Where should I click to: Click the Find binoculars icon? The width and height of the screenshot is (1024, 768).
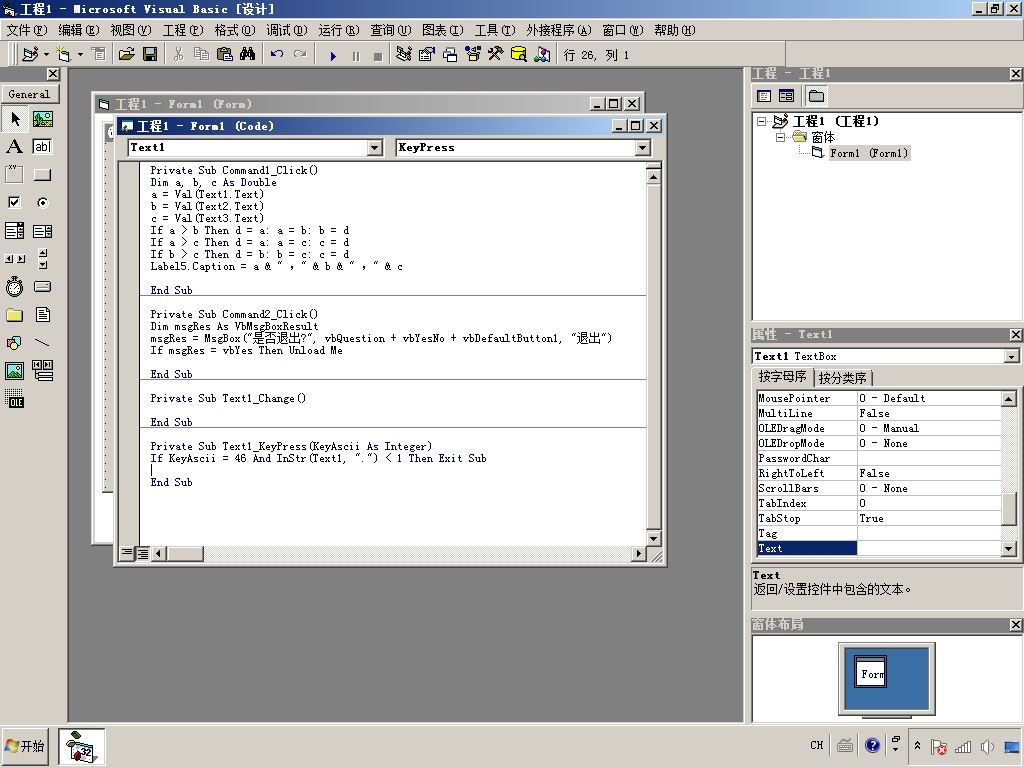click(248, 55)
